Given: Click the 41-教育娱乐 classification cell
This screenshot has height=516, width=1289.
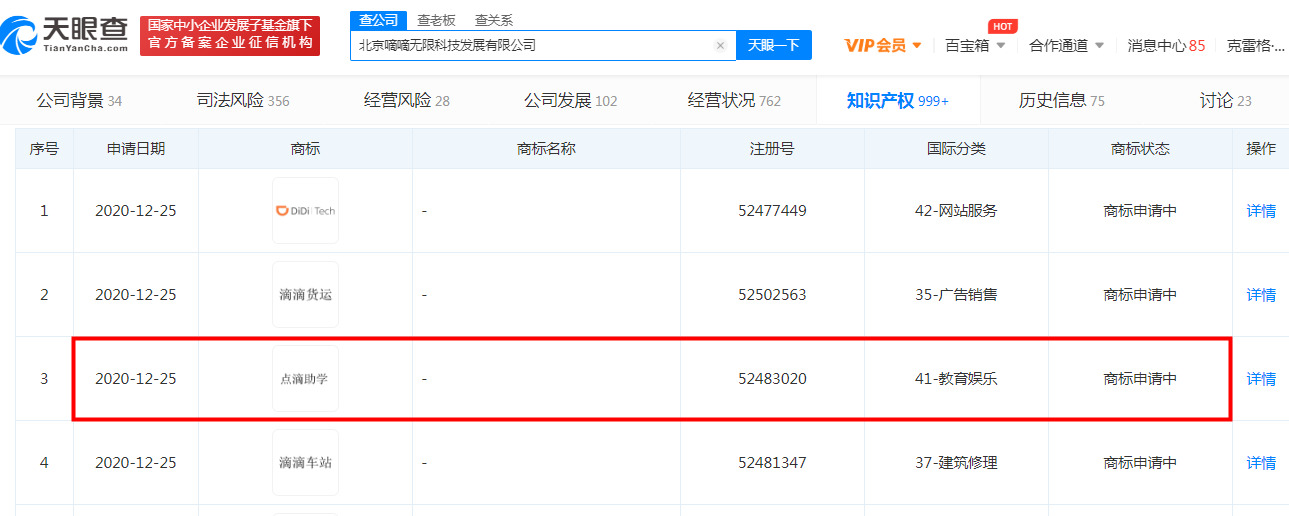Looking at the screenshot, I should click(956, 379).
